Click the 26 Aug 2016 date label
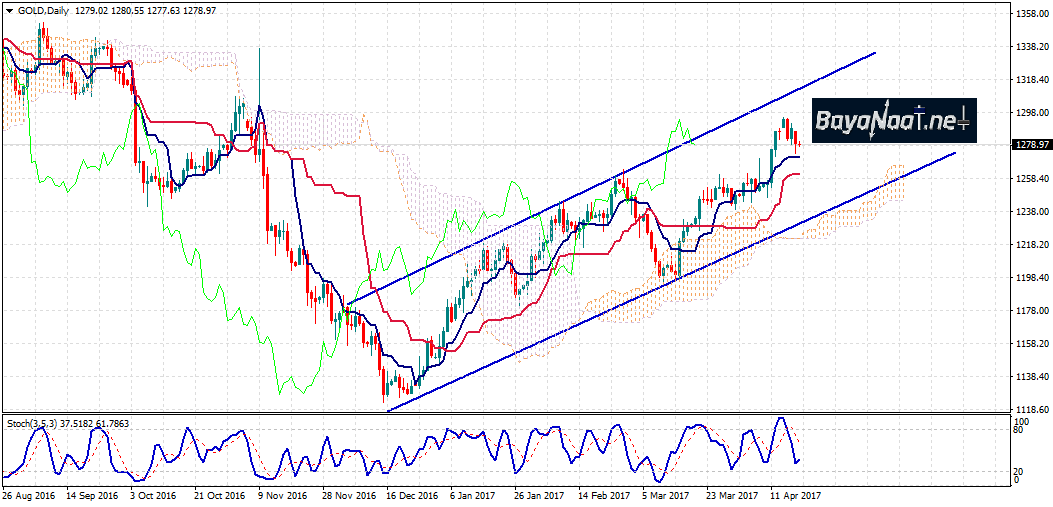The image size is (1053, 507). click(28, 495)
